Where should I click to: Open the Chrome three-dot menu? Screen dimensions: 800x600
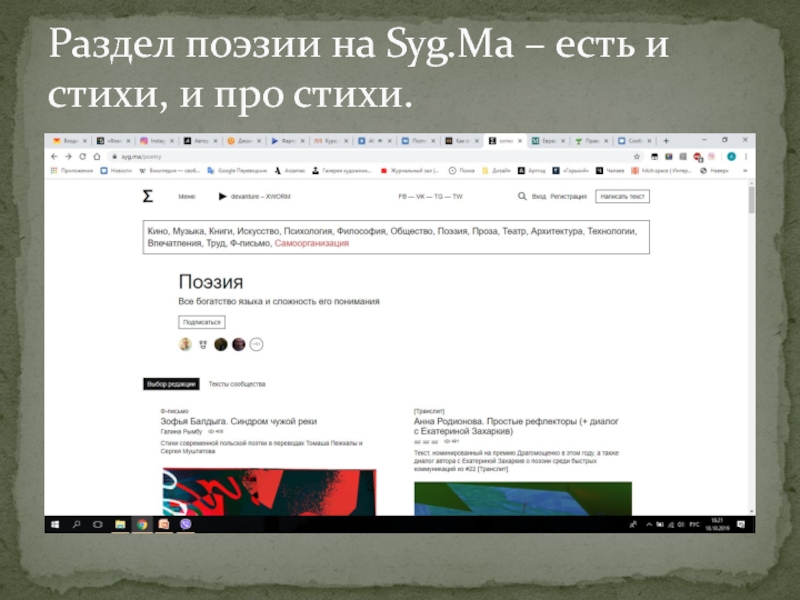tap(745, 157)
